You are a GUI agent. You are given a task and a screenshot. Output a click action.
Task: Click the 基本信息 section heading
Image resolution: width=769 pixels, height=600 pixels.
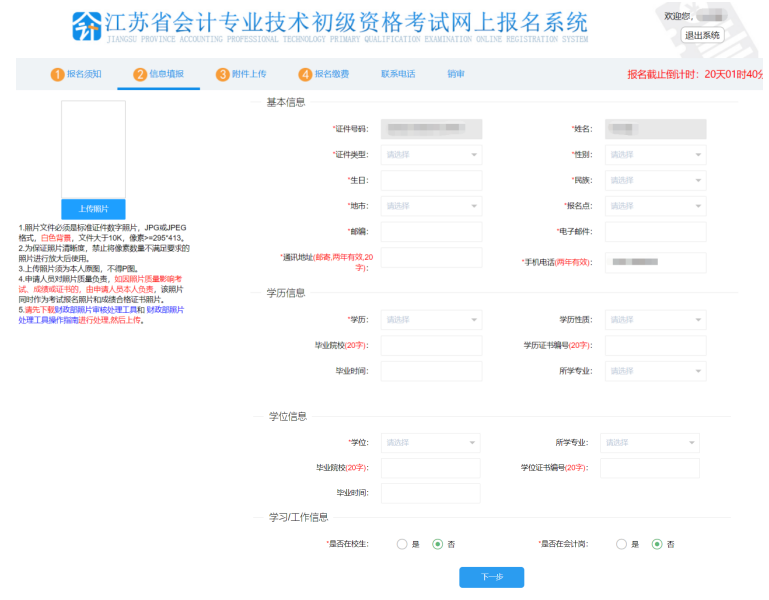286,103
